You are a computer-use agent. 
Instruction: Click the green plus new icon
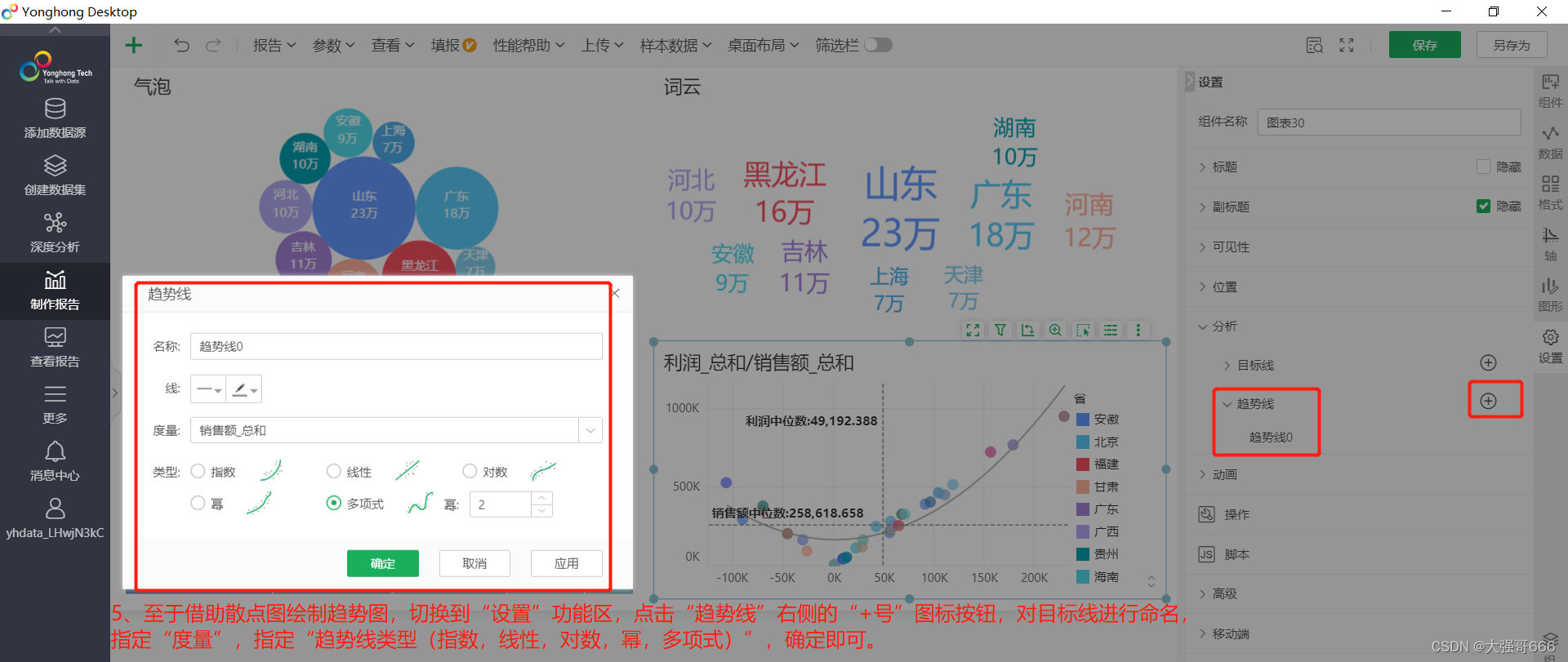pos(134,46)
